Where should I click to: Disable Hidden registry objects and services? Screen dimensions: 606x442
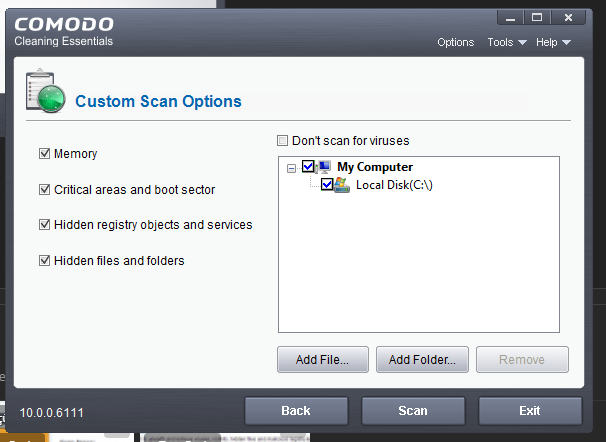point(44,225)
